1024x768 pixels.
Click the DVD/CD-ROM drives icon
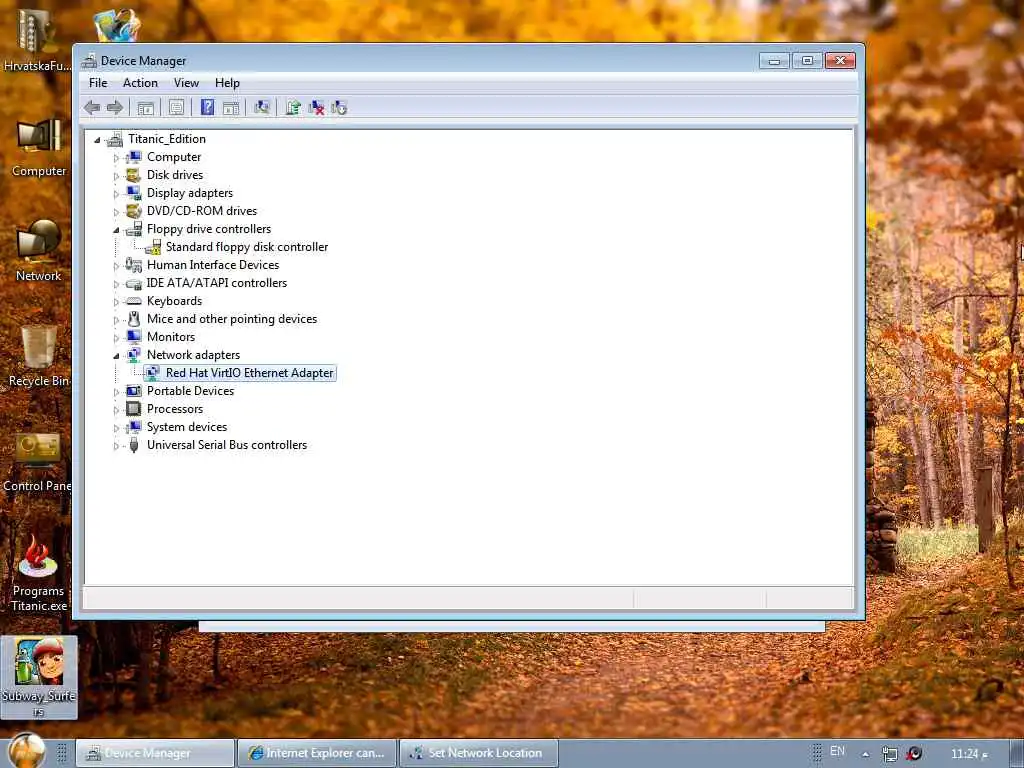click(134, 211)
